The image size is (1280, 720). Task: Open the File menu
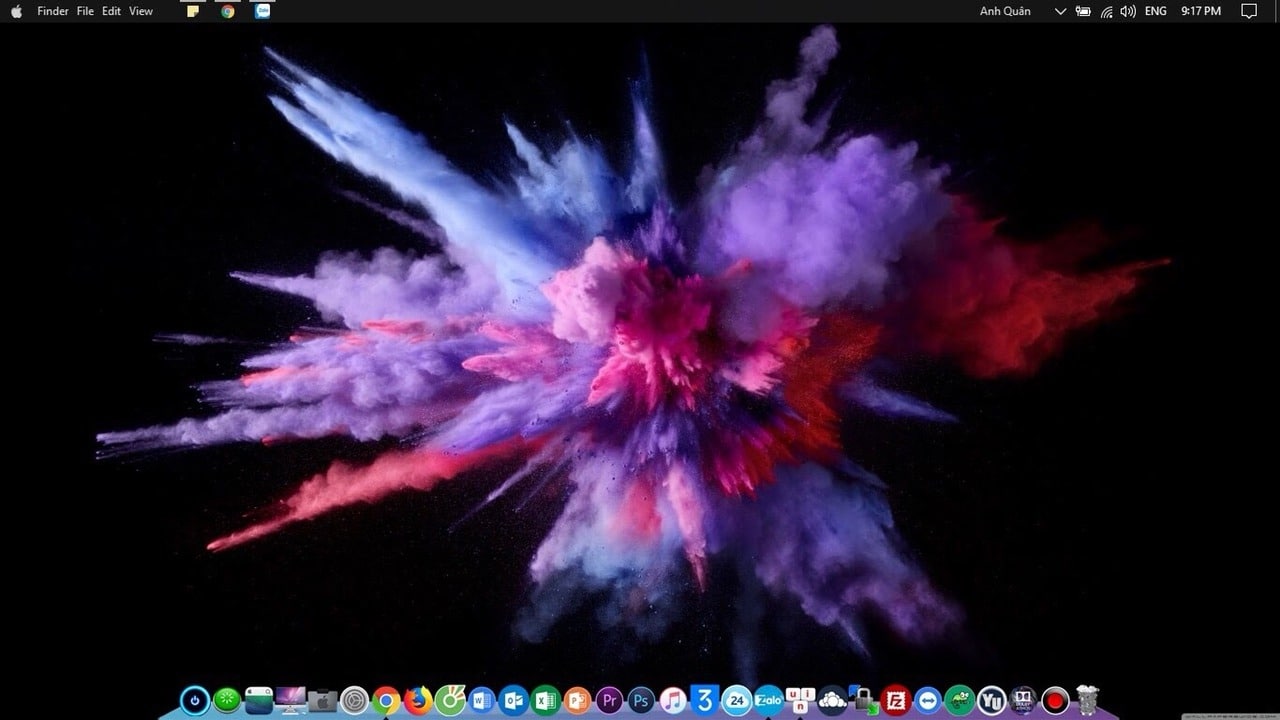click(85, 11)
